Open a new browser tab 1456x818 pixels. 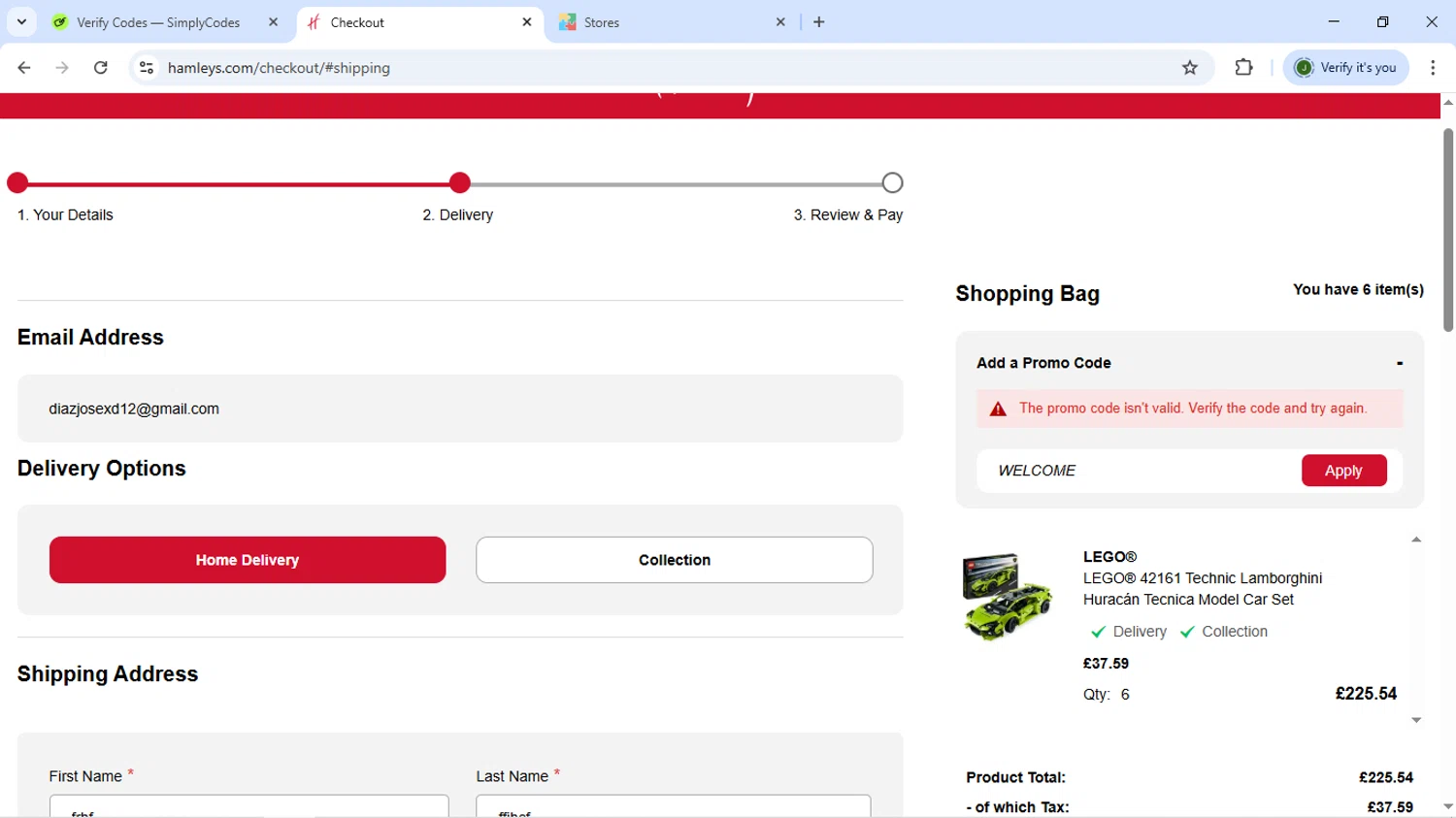coord(819,22)
